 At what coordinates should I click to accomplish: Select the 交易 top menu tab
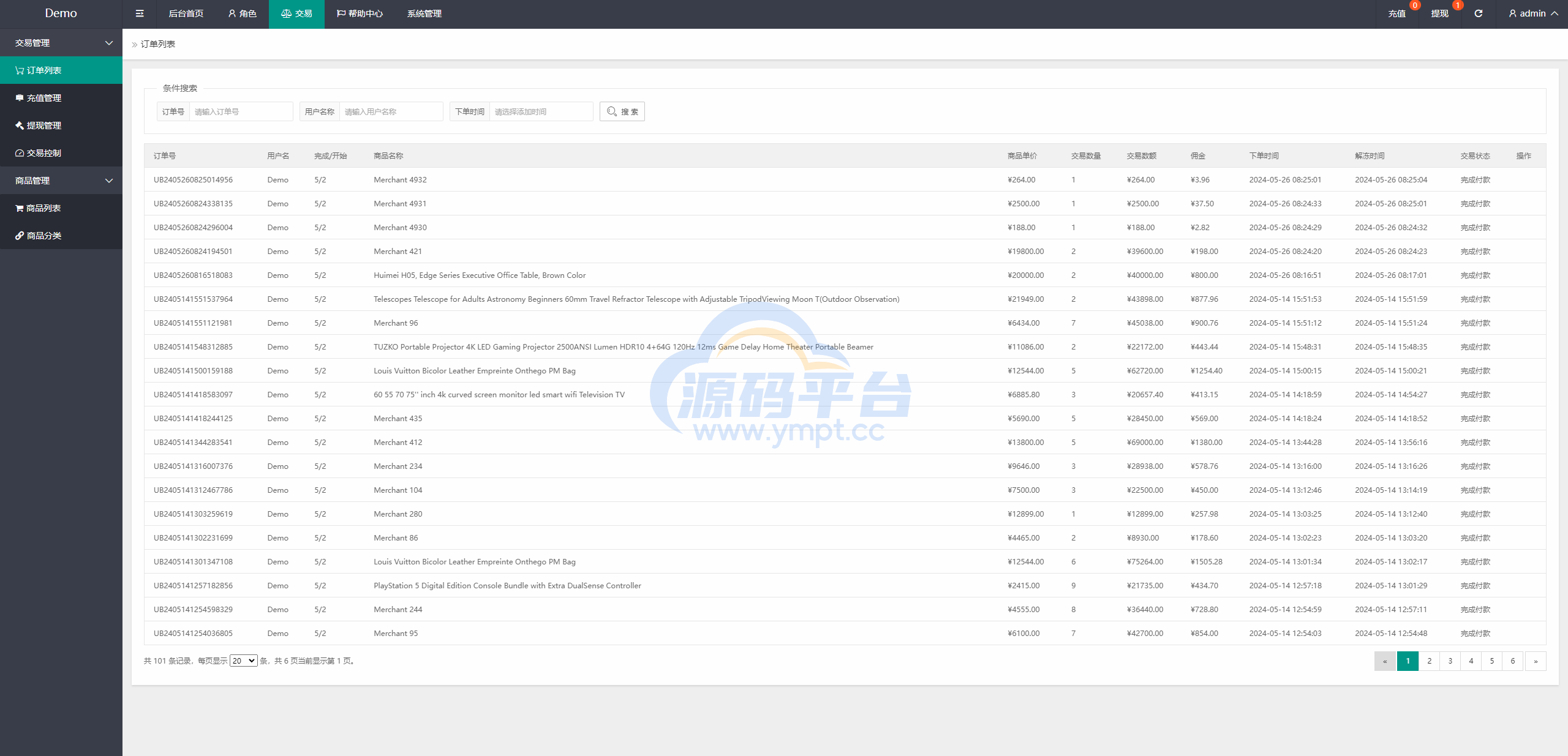(296, 13)
